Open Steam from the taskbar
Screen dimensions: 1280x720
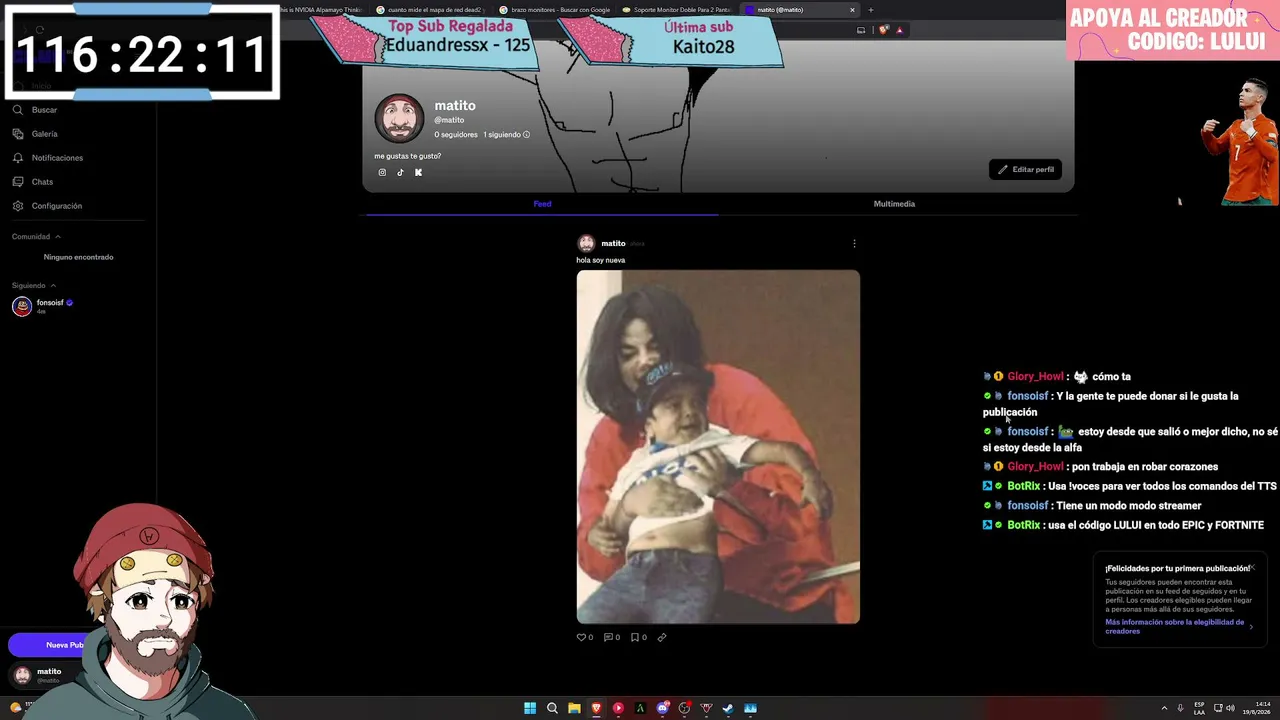click(x=728, y=708)
